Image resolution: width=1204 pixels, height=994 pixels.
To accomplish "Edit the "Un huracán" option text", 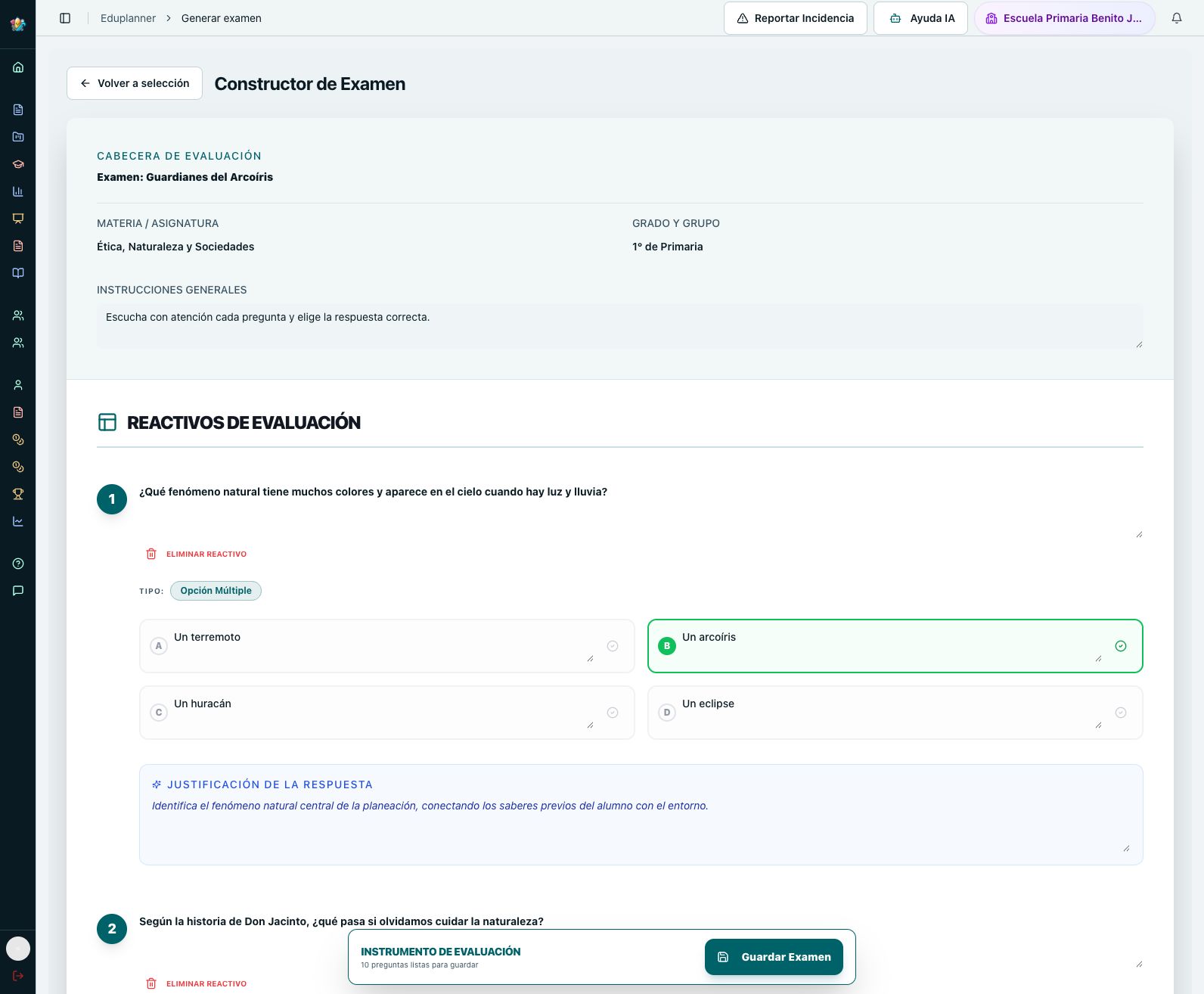I will tap(384, 713).
